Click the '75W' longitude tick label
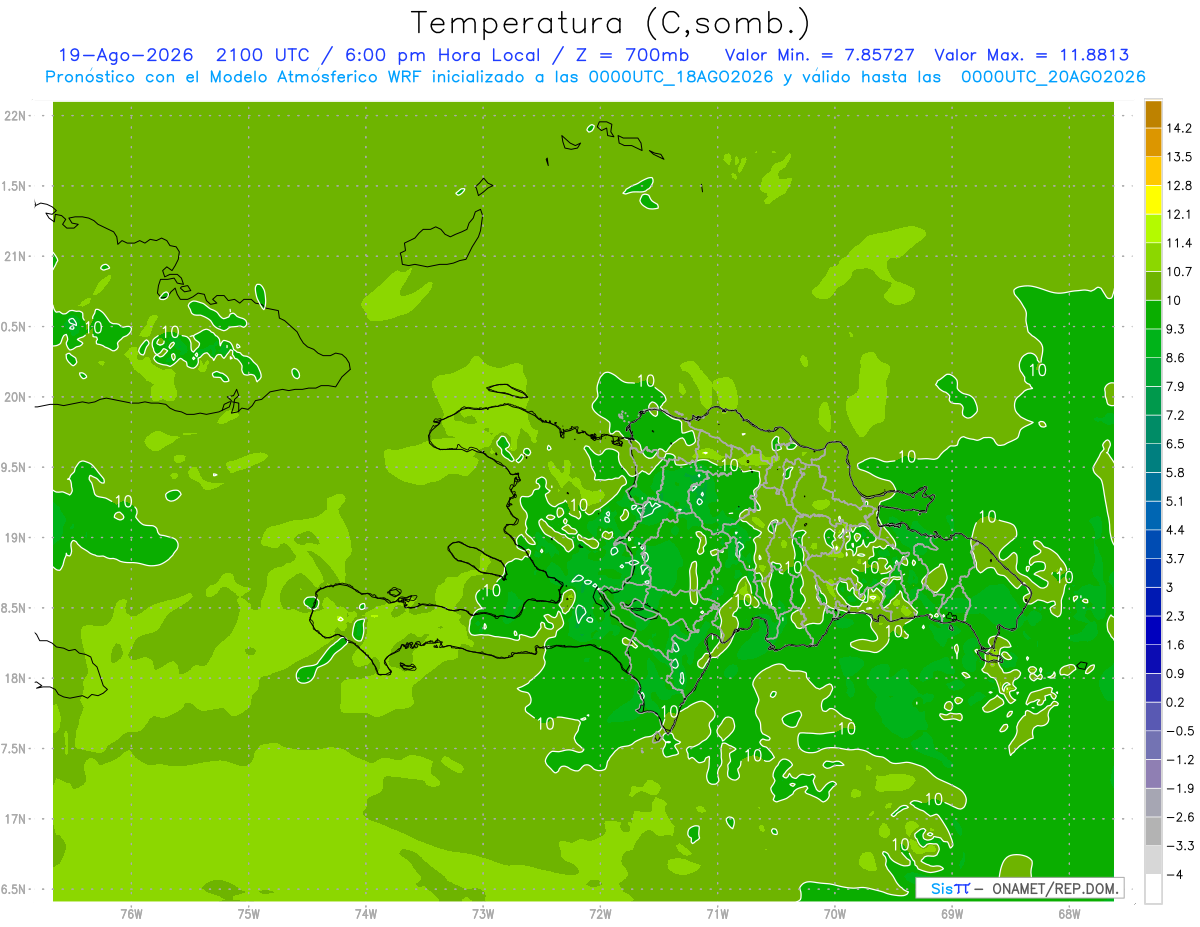1200x927 pixels. (249, 913)
